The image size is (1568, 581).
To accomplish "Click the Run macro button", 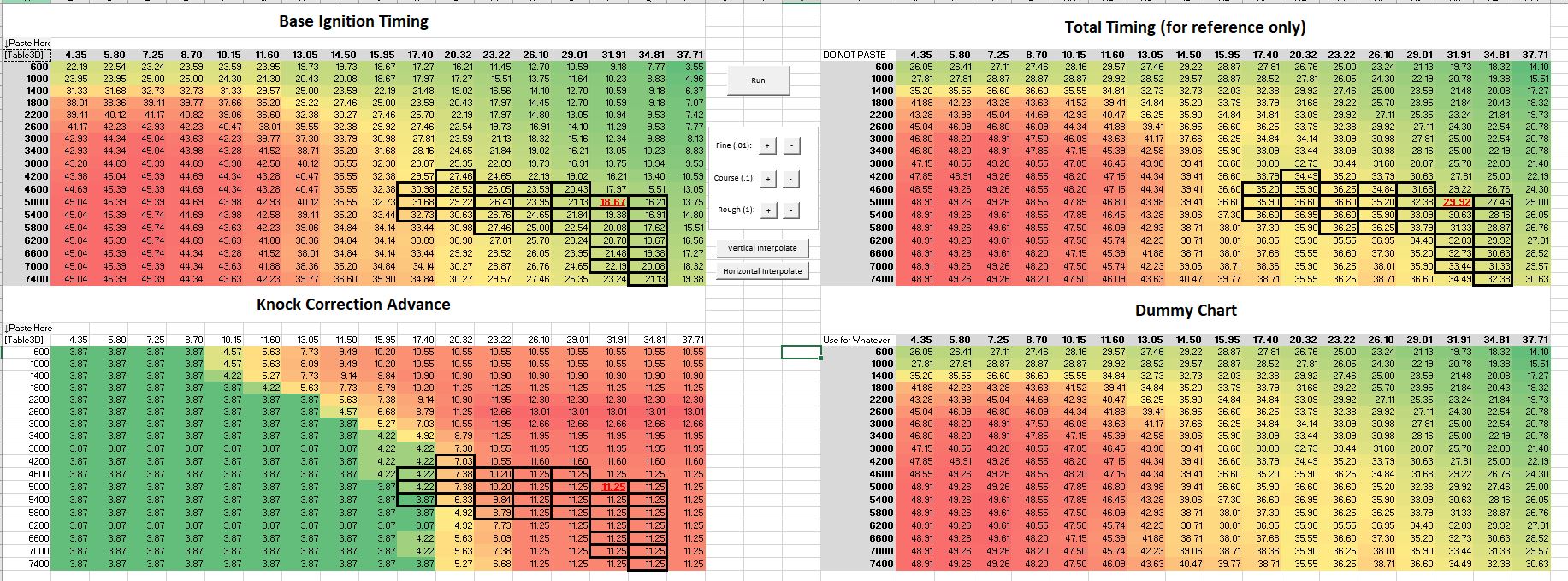I will pos(758,80).
